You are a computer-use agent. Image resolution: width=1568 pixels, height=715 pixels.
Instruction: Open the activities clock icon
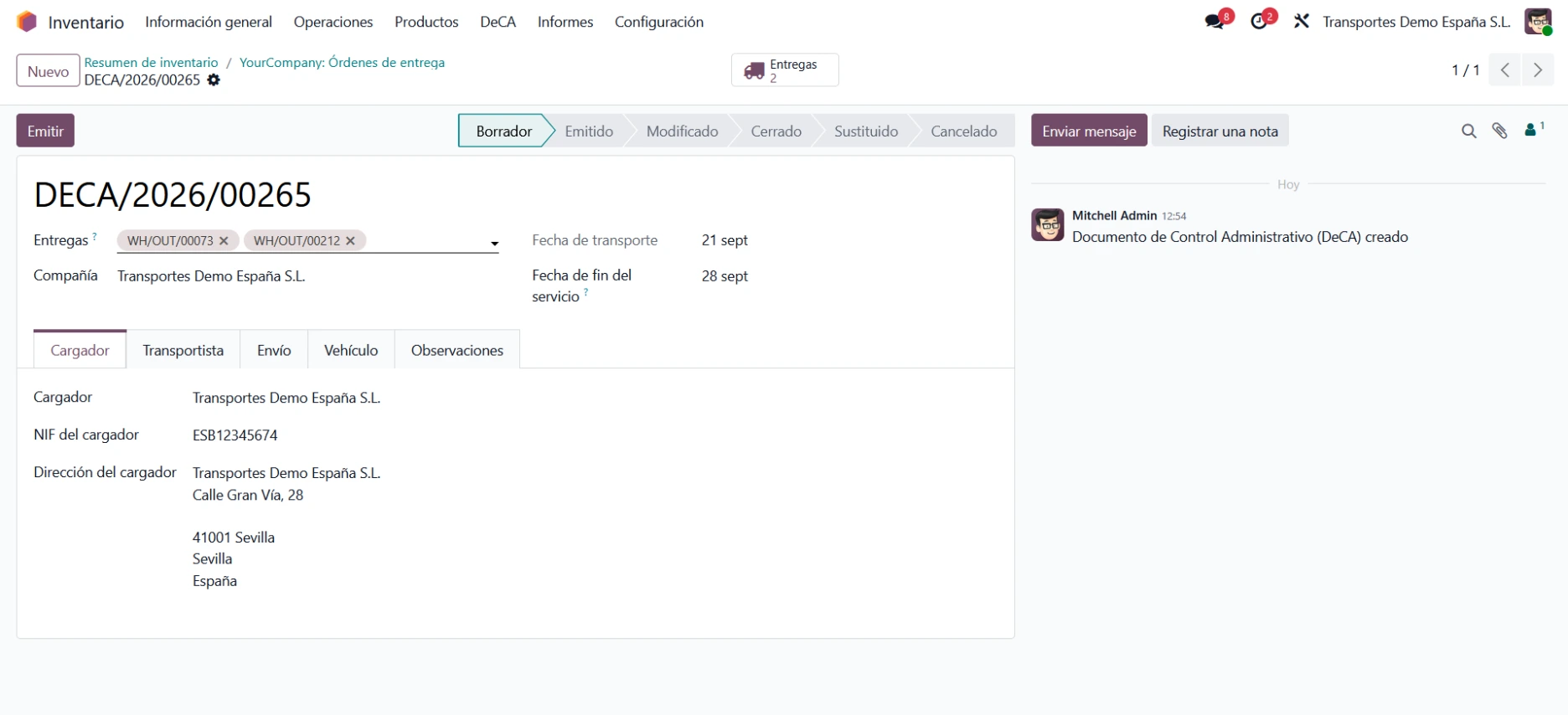[x=1259, y=22]
